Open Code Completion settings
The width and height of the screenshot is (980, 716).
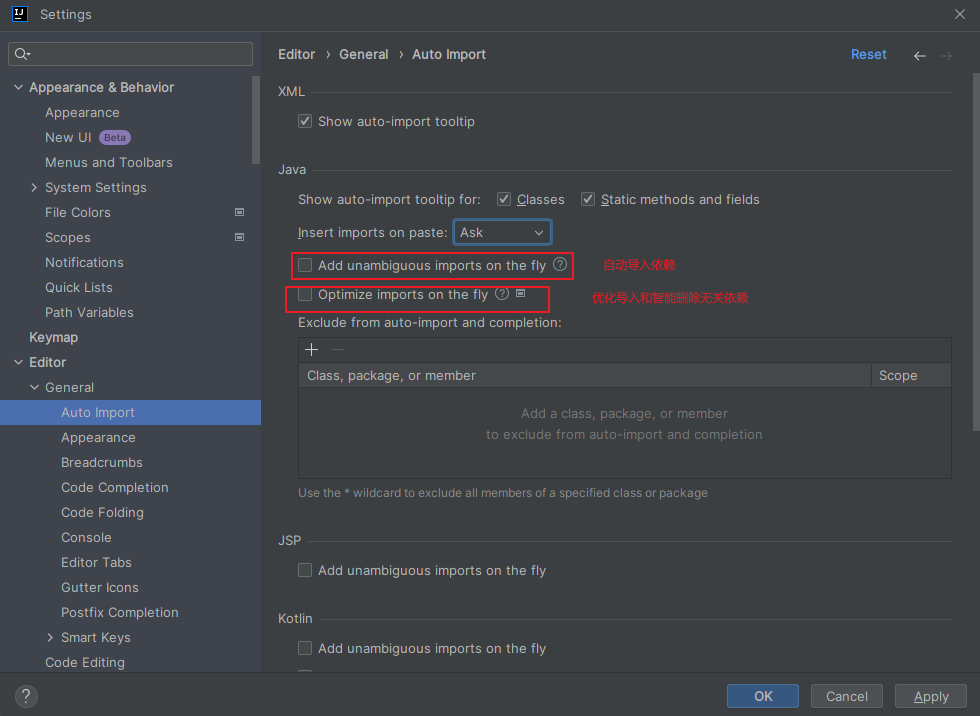point(115,487)
